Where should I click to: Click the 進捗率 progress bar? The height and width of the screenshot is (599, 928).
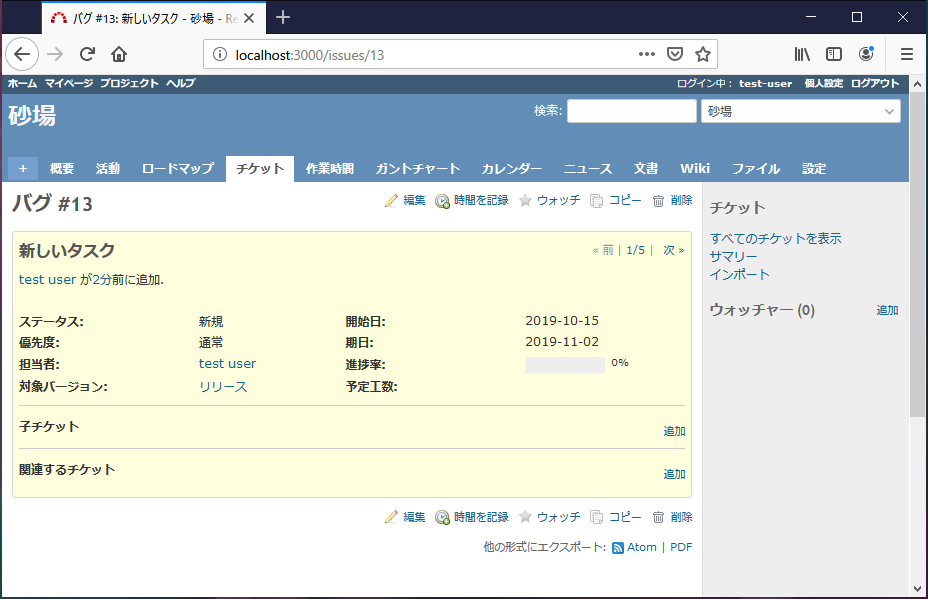[x=565, y=365]
